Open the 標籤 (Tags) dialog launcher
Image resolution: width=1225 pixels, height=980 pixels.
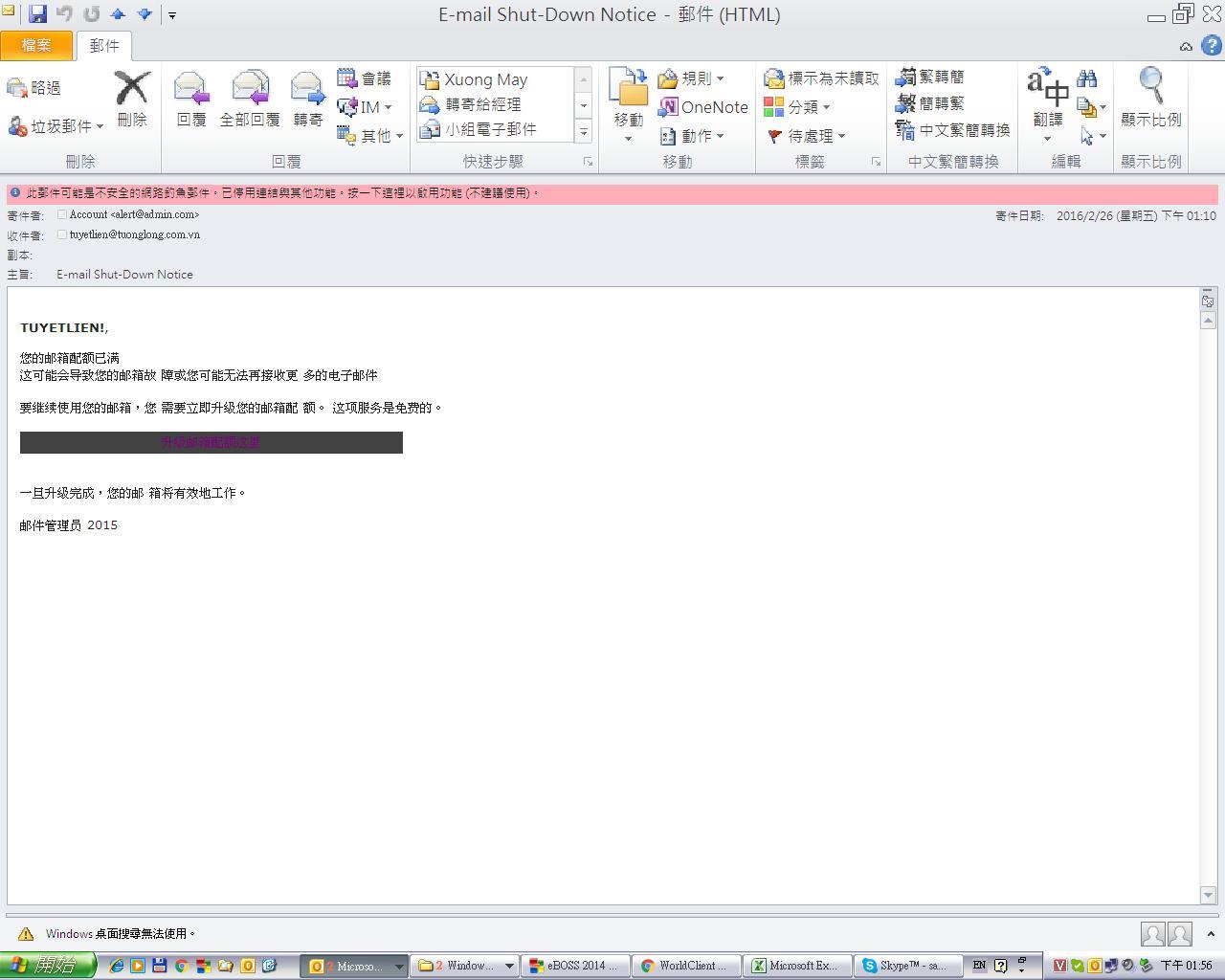tap(876, 163)
